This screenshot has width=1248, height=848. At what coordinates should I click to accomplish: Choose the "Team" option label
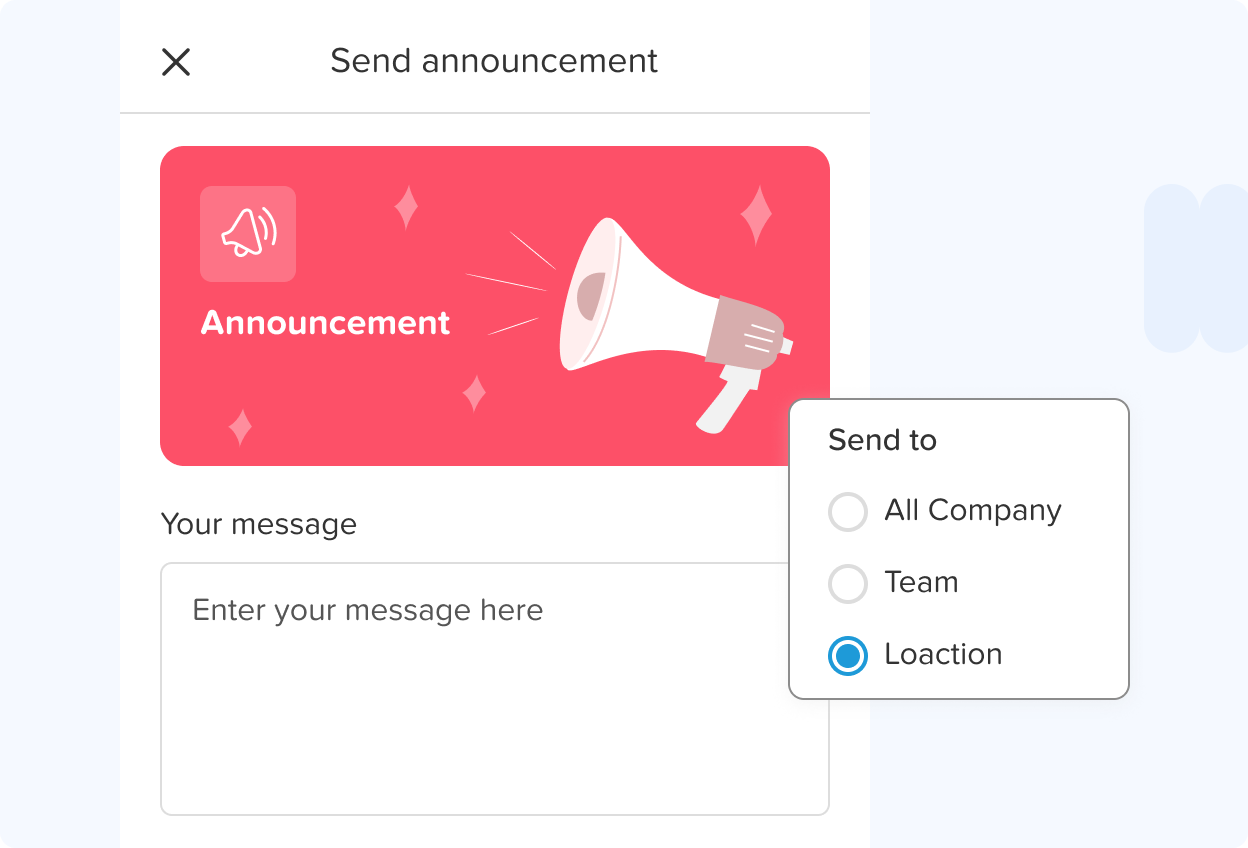coord(921,583)
